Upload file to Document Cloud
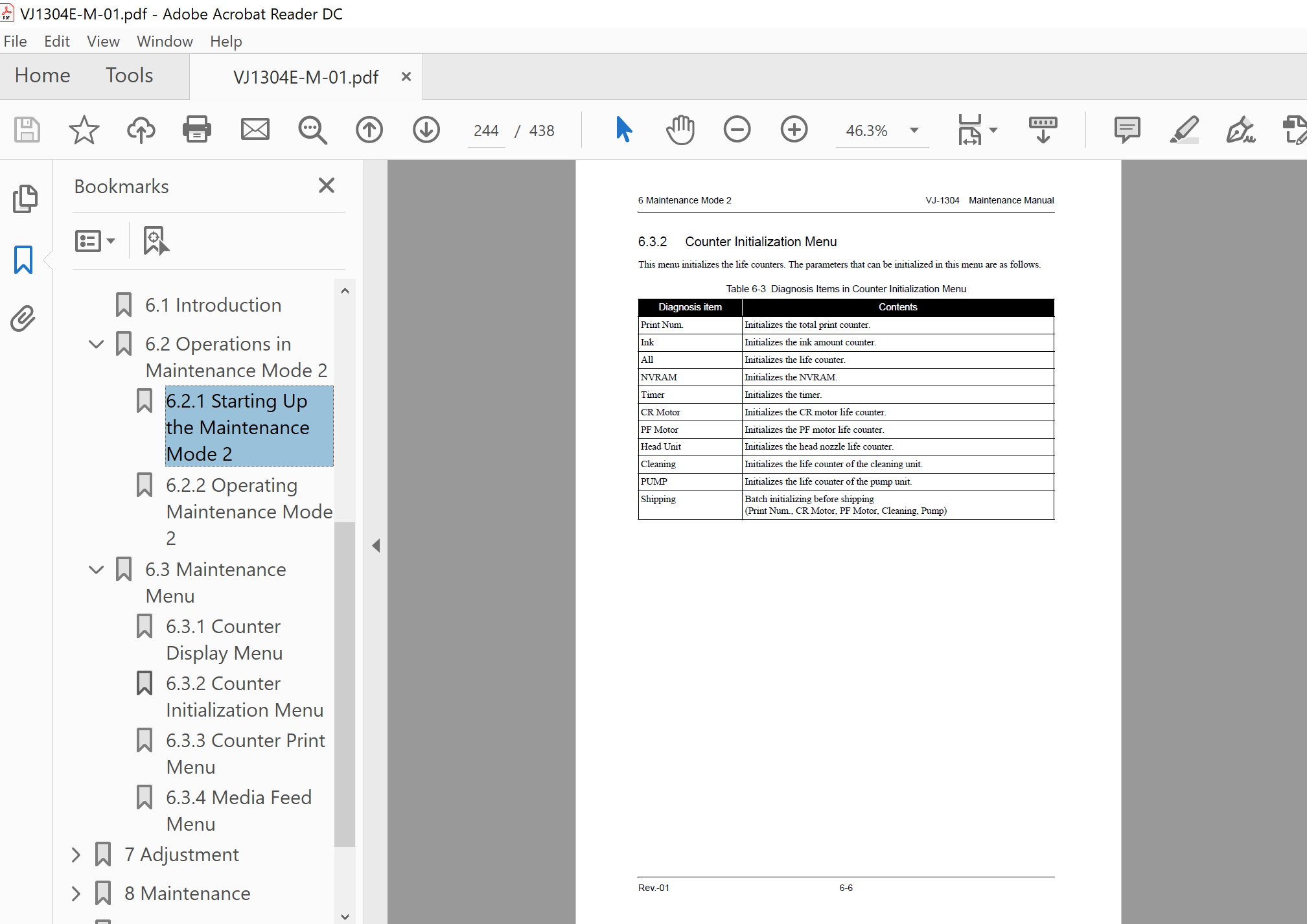 141,130
